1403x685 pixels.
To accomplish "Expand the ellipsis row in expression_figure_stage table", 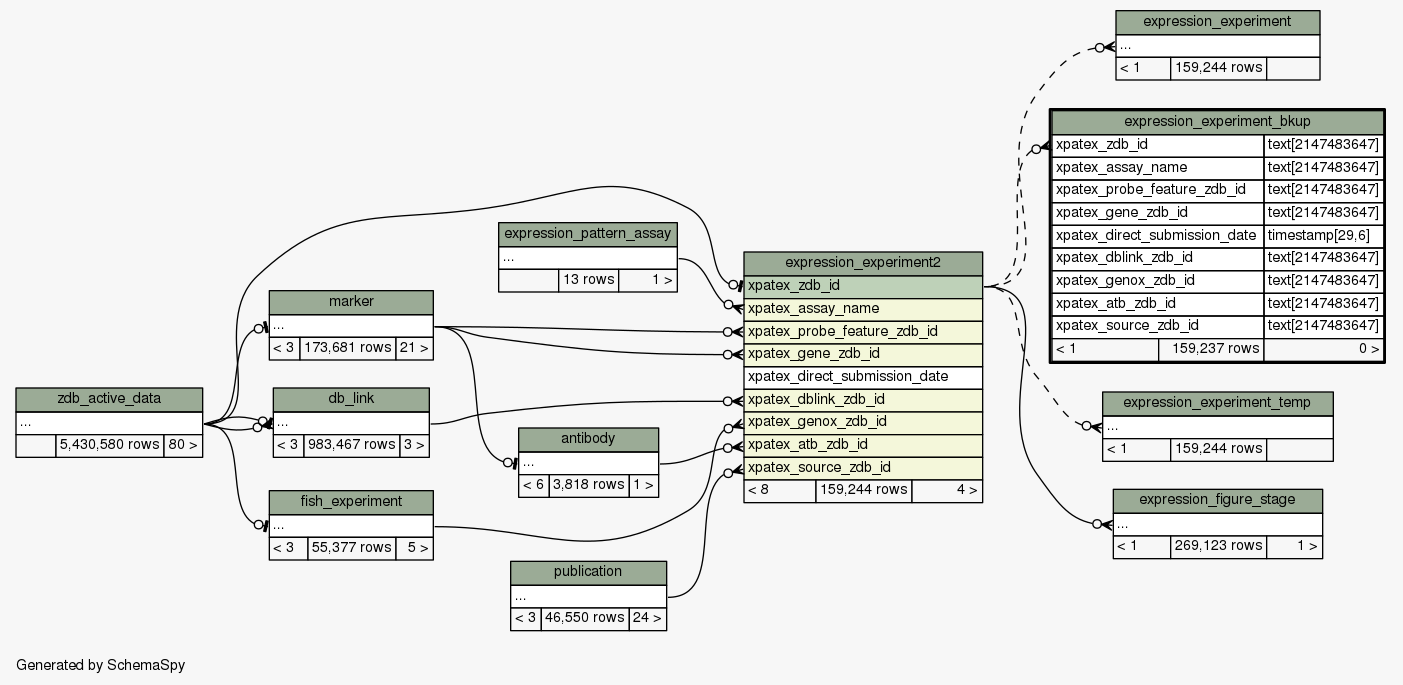I will [1217, 523].
